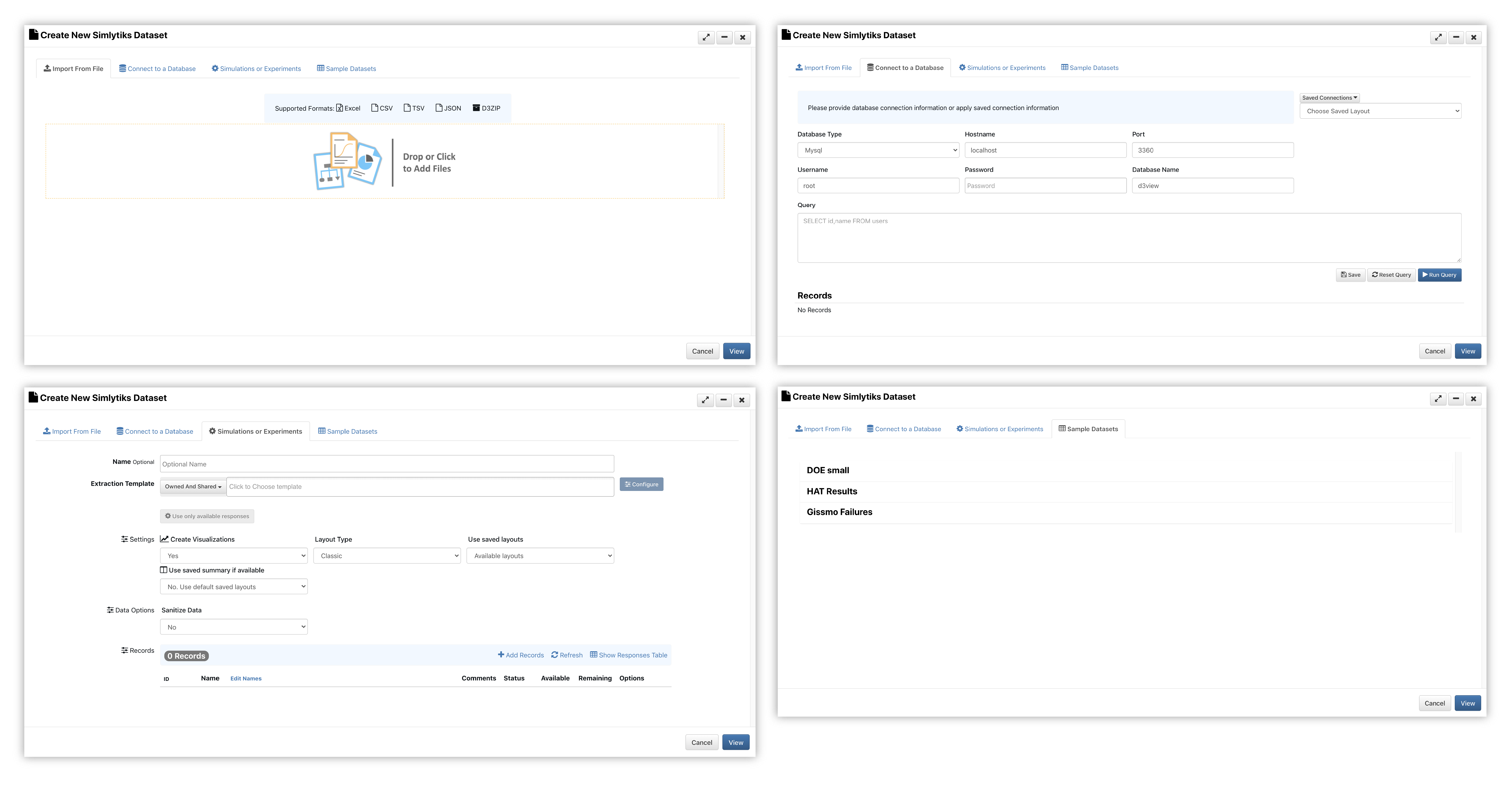Screen dimensions: 1512x785
Task: Switch to Import From File in database window
Action: (x=824, y=68)
